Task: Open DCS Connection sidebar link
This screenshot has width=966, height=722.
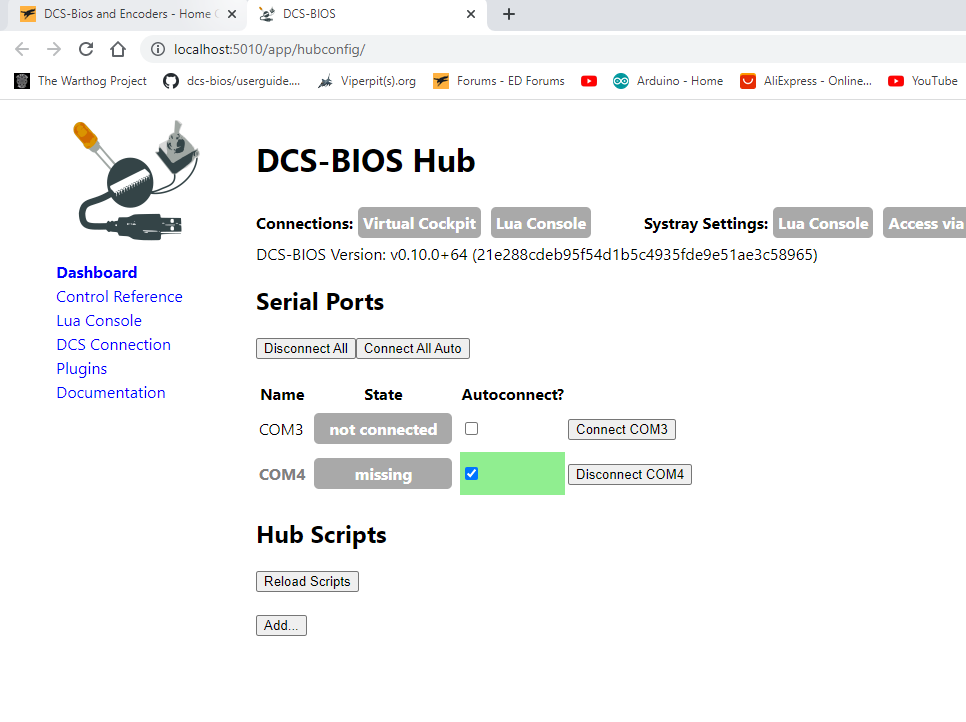Action: tap(113, 345)
